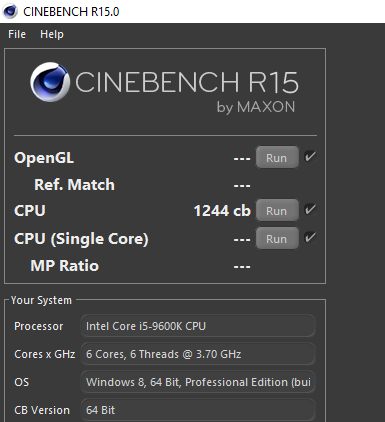Select the Cores x GHz field

point(198,354)
